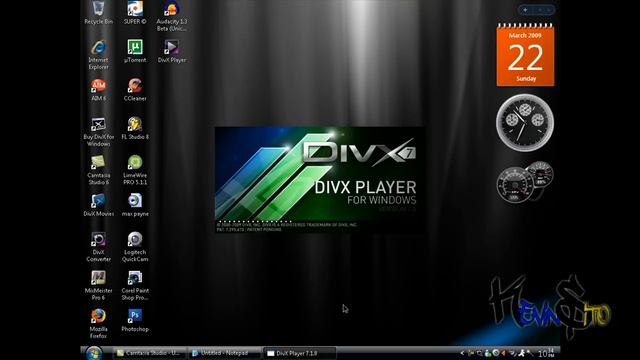Open the CPU meter gauge gadget

(x=525, y=182)
